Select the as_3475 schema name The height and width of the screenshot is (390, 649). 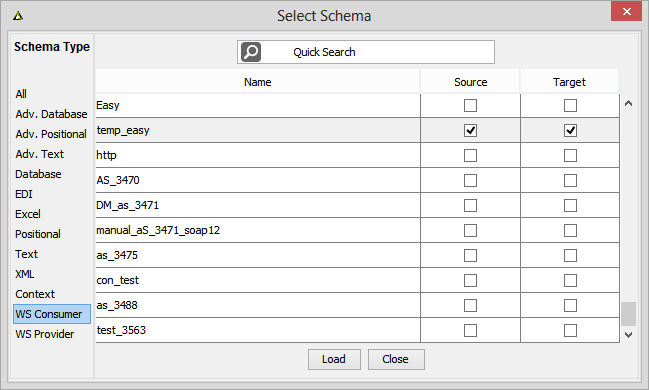coord(117,255)
